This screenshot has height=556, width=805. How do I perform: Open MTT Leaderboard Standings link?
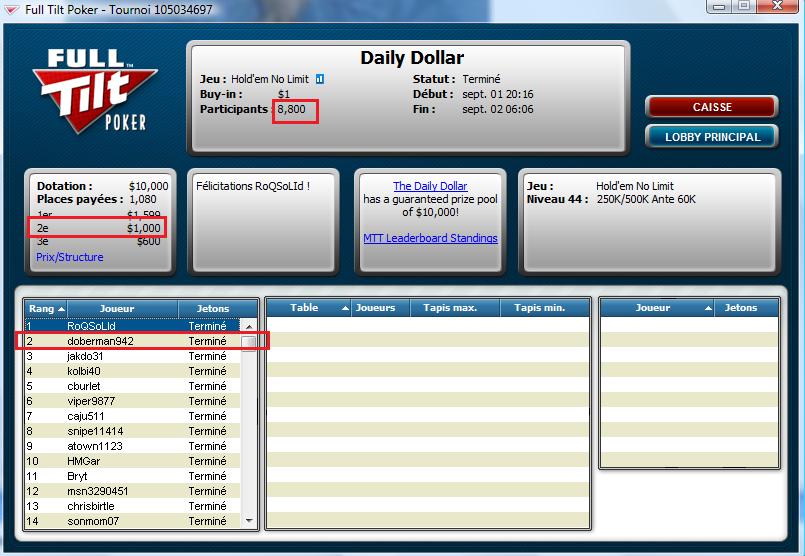pos(430,238)
